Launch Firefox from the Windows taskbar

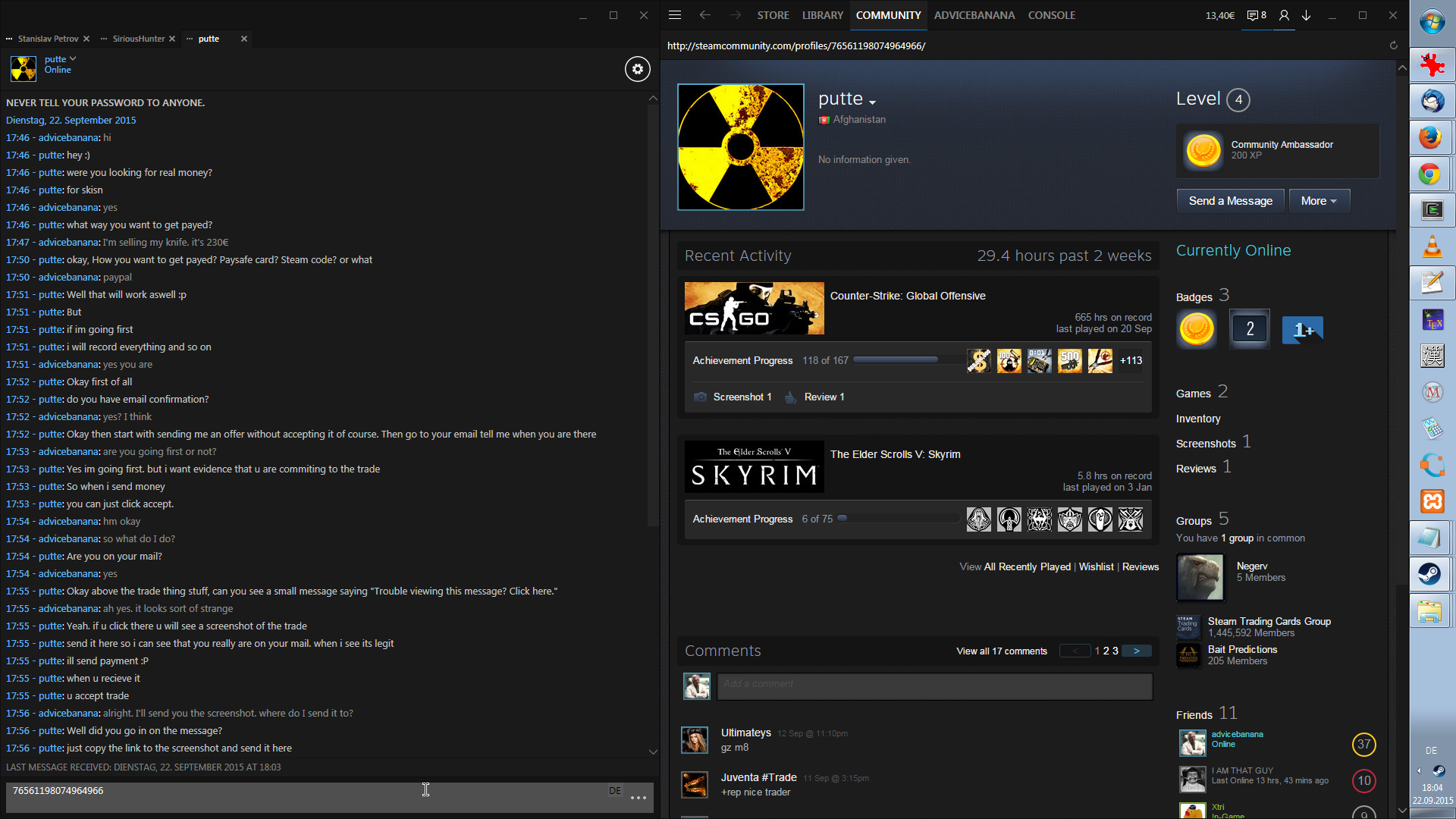1431,137
